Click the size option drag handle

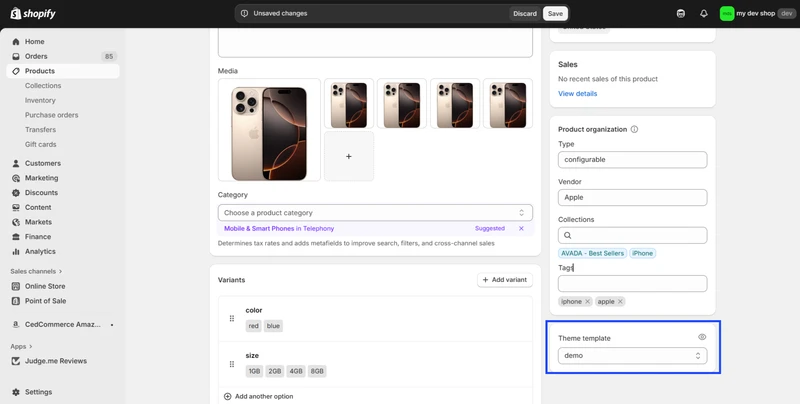coord(232,364)
